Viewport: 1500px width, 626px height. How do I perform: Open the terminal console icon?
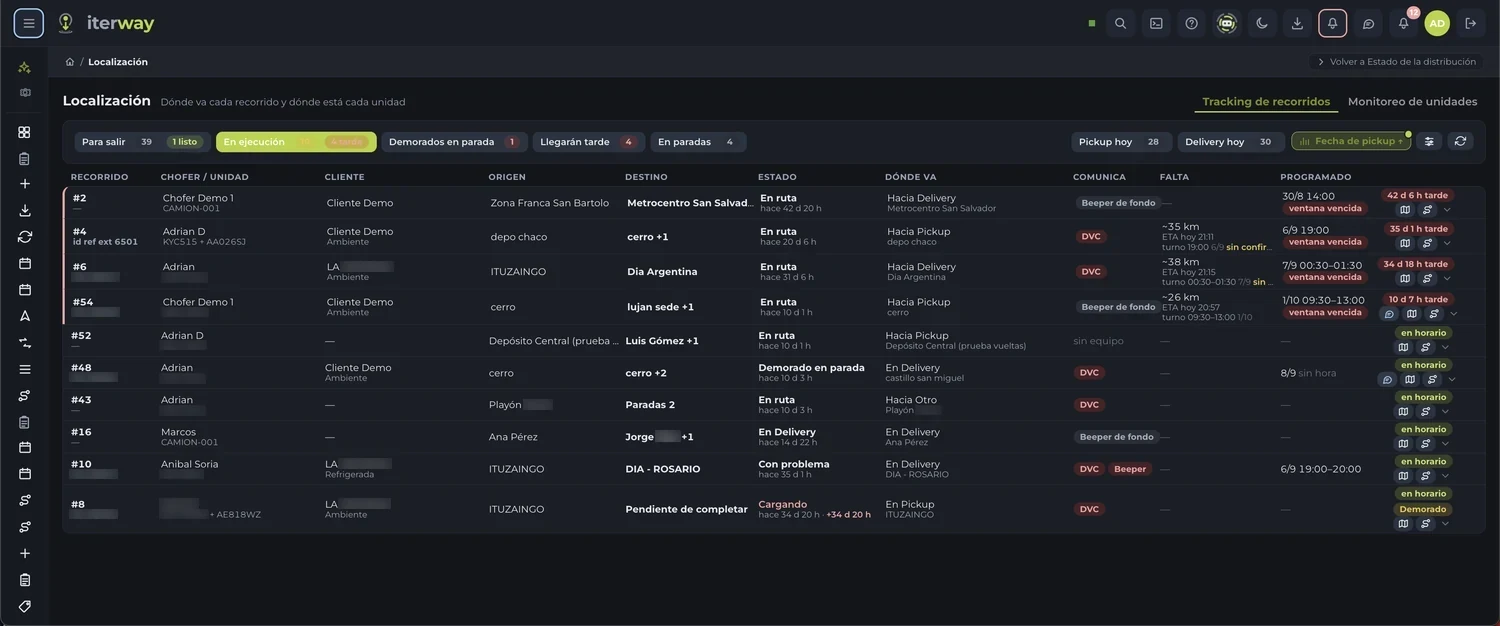point(1156,23)
